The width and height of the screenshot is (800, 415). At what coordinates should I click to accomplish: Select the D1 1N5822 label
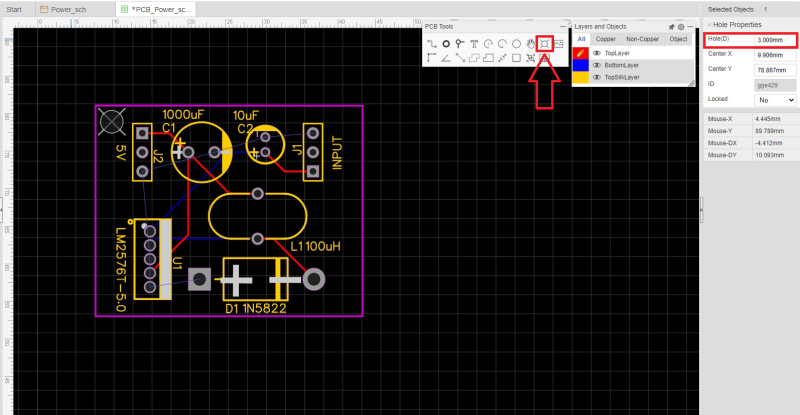click(x=255, y=308)
